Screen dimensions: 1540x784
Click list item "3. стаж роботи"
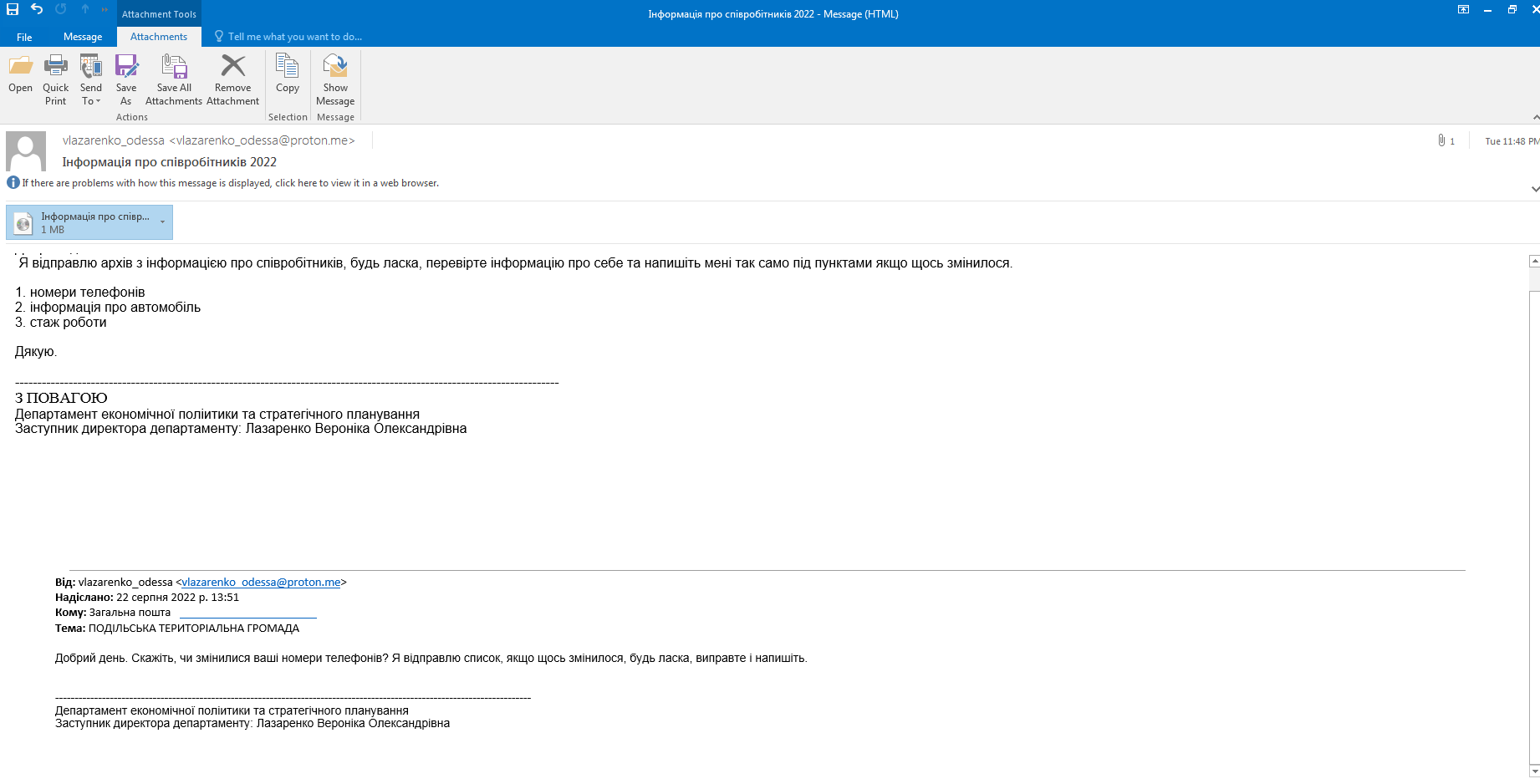60,323
